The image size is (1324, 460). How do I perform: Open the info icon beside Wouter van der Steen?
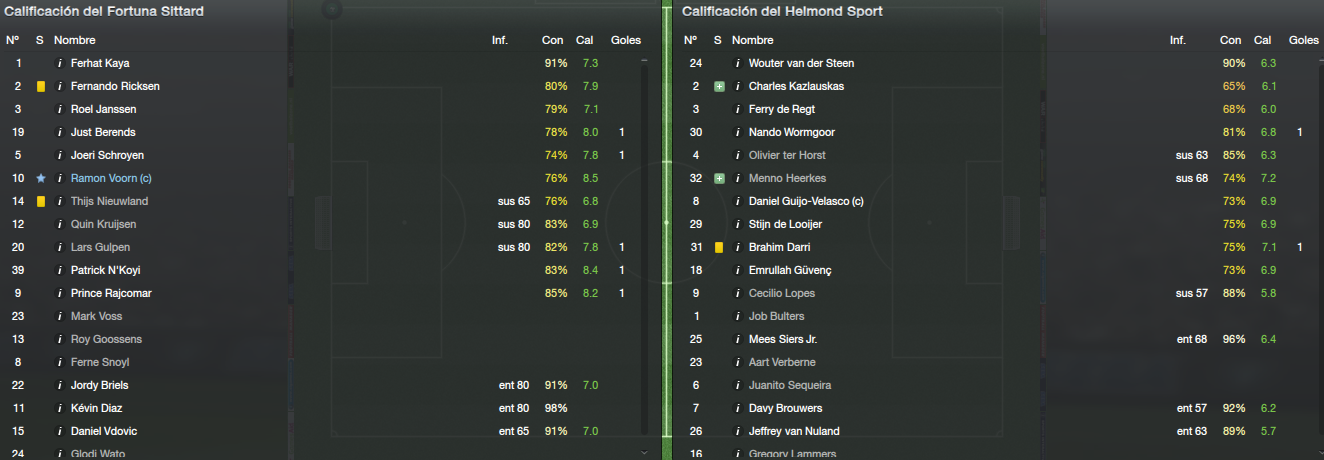[737, 63]
